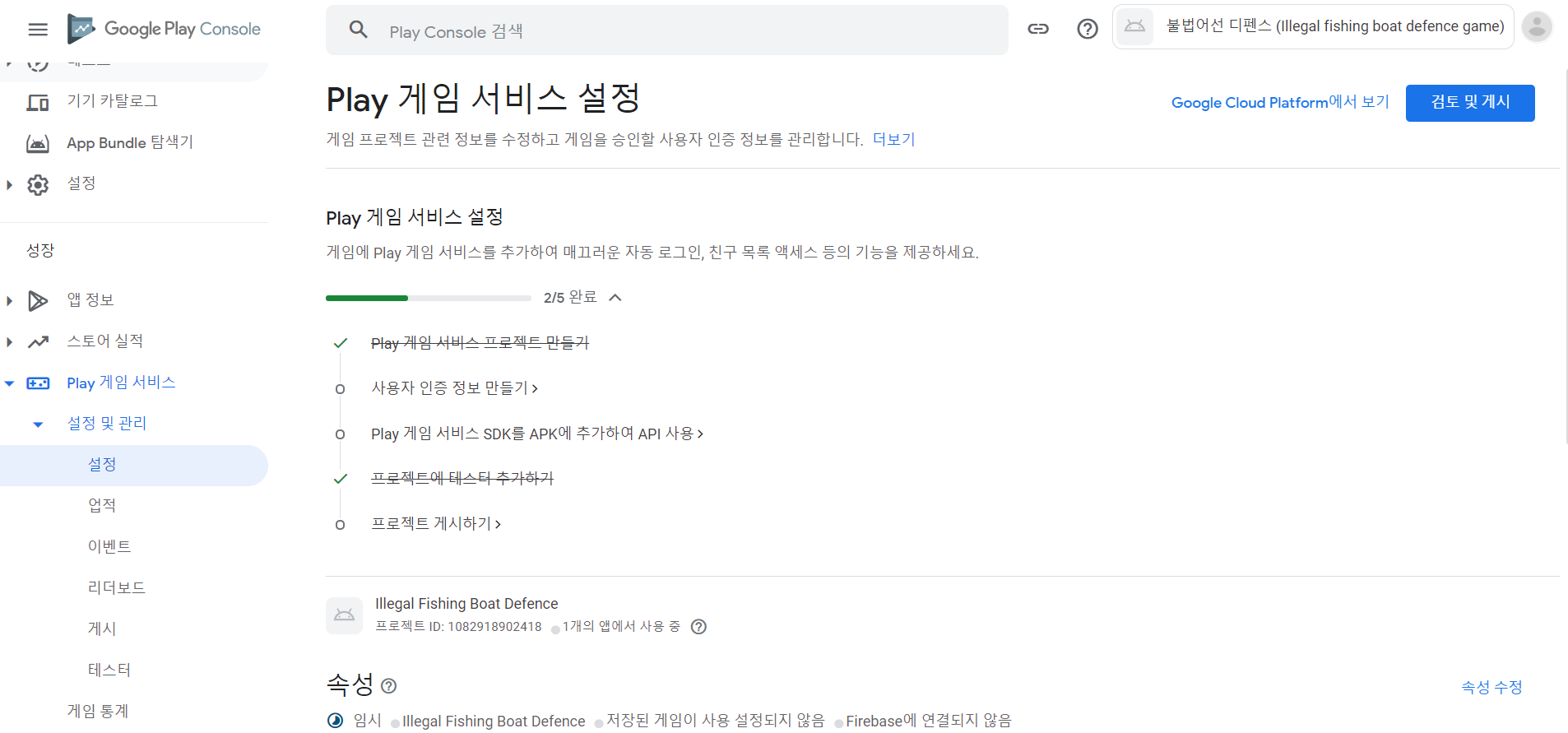1568x733 pixels.
Task: Open the help question mark icon
Action: tap(1088, 29)
